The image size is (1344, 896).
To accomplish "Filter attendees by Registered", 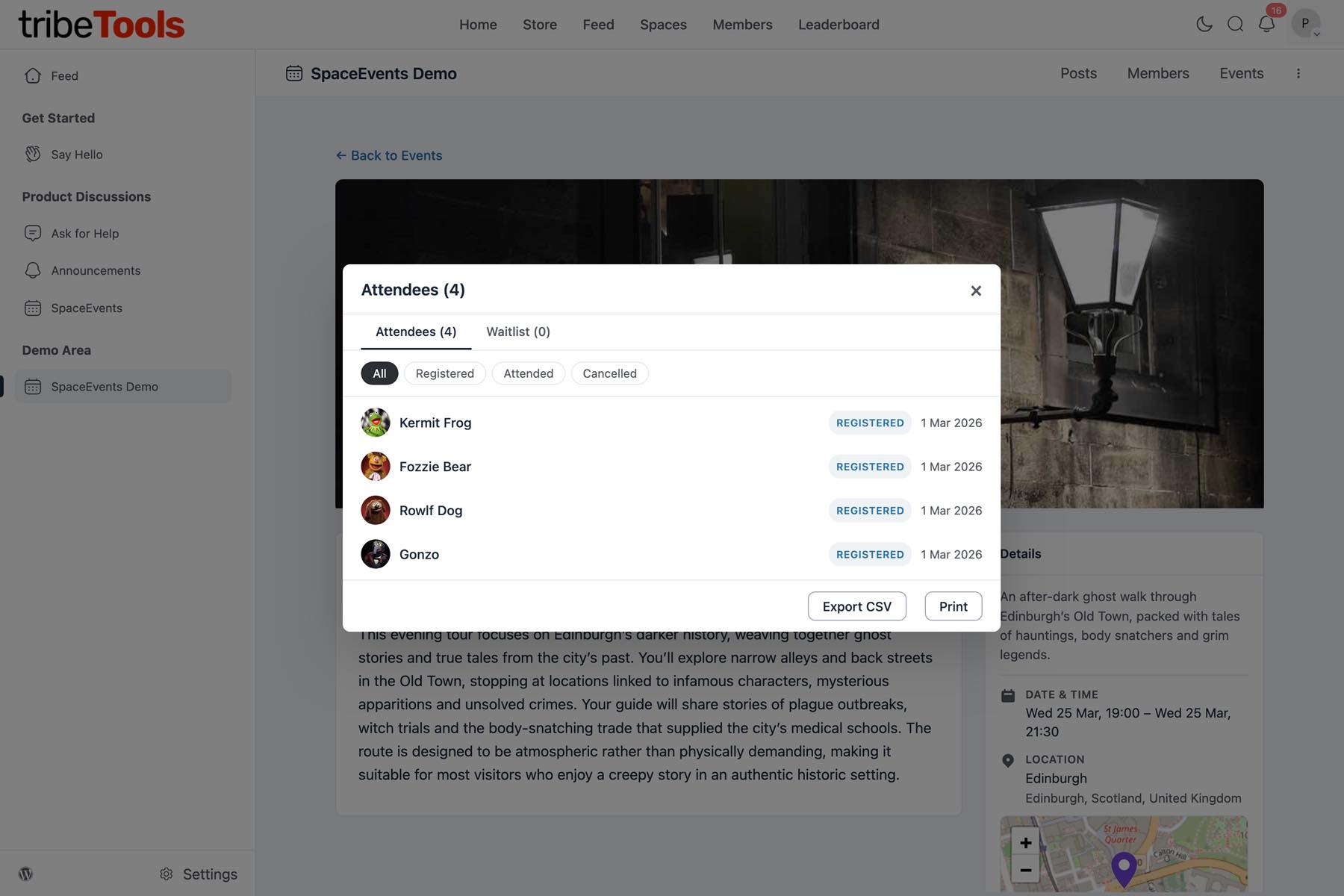I will (444, 373).
